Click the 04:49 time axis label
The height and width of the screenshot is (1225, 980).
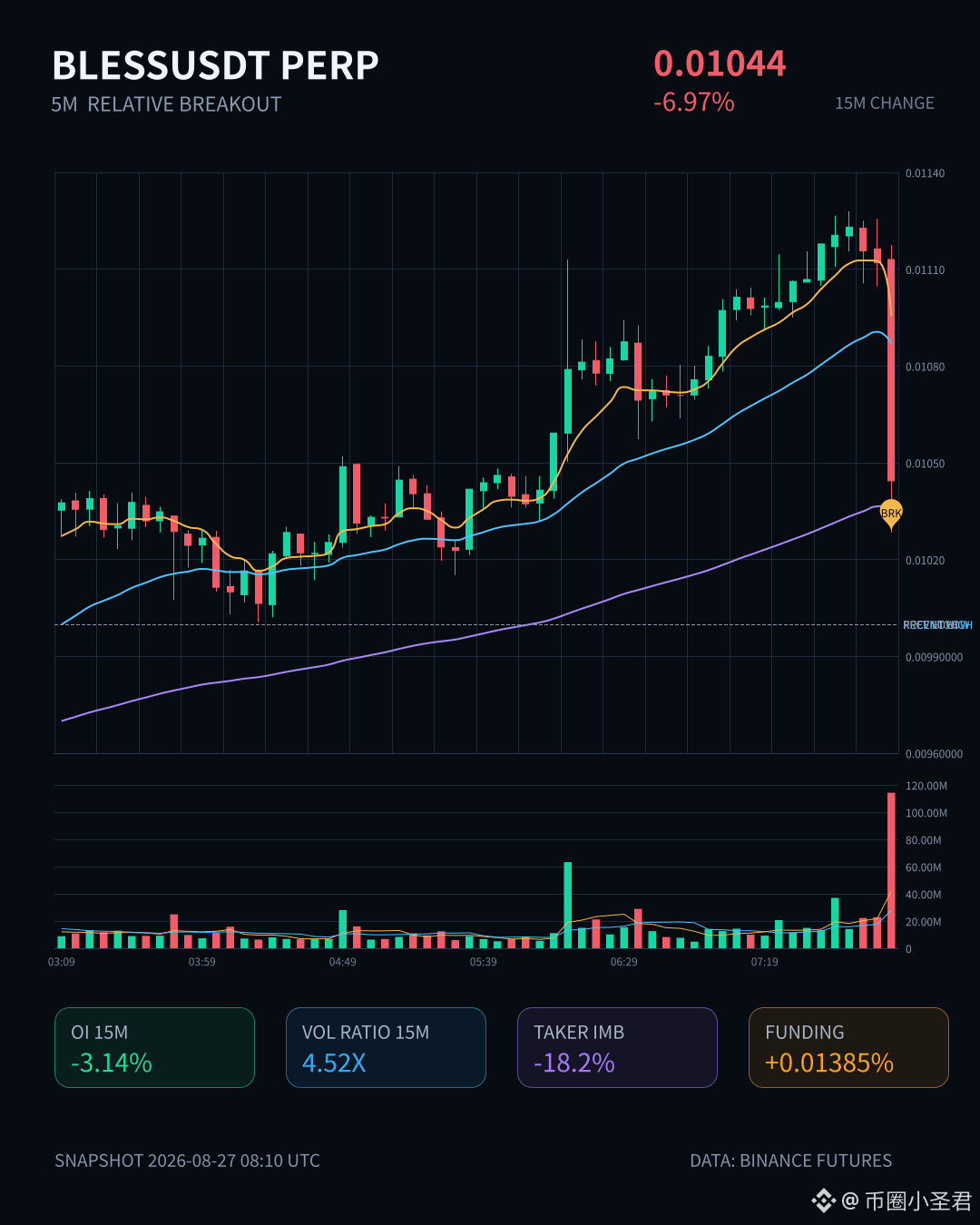coord(343,962)
